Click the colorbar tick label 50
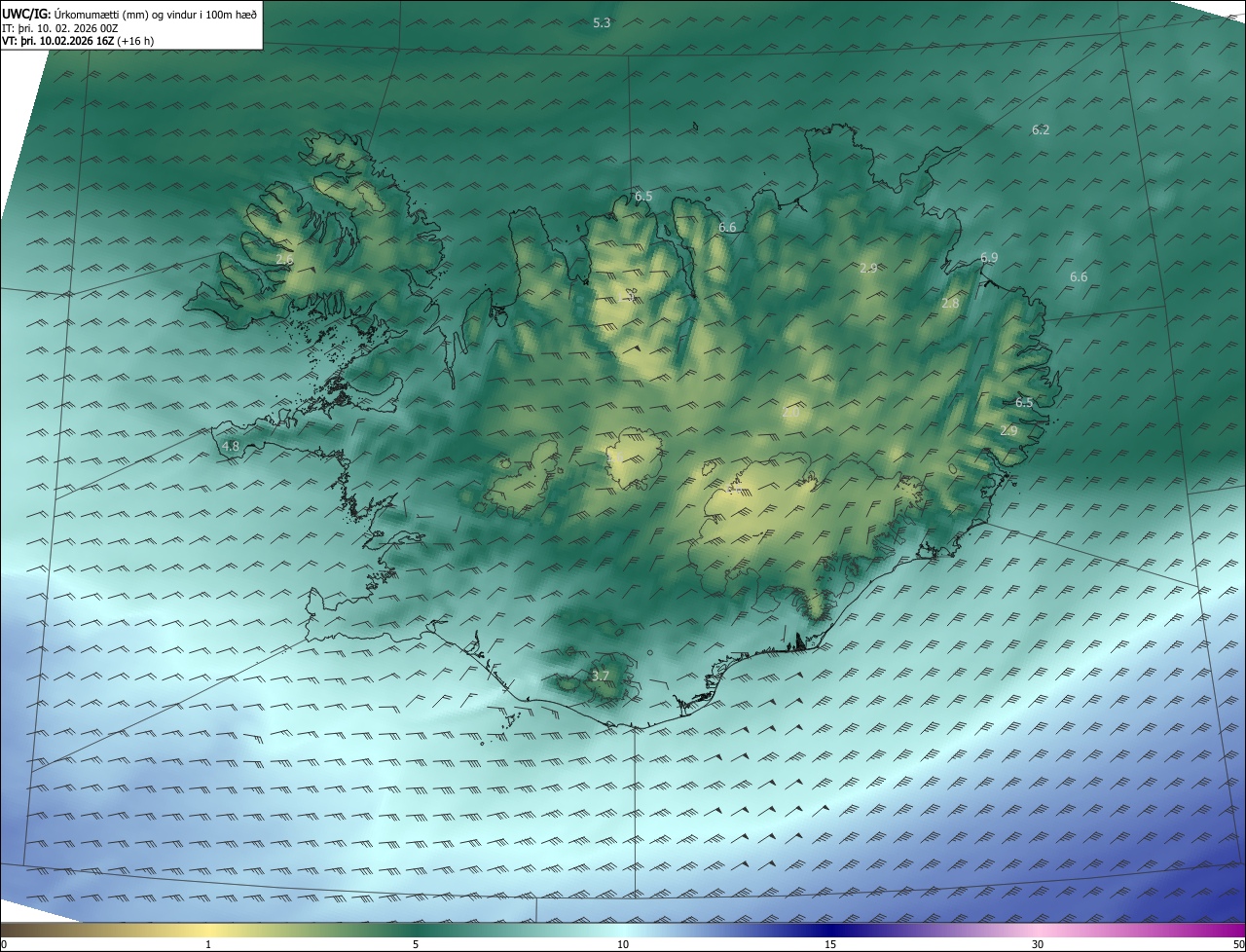The height and width of the screenshot is (952, 1246). [x=1238, y=944]
